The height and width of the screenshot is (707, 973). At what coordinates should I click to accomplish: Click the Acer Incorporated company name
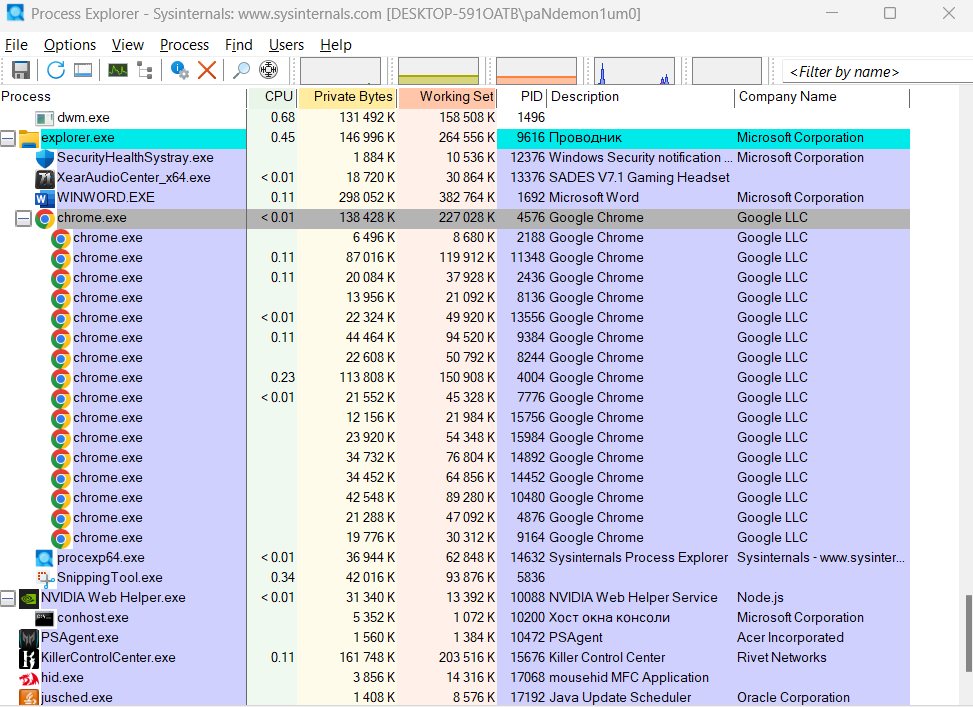pyautogui.click(x=790, y=638)
